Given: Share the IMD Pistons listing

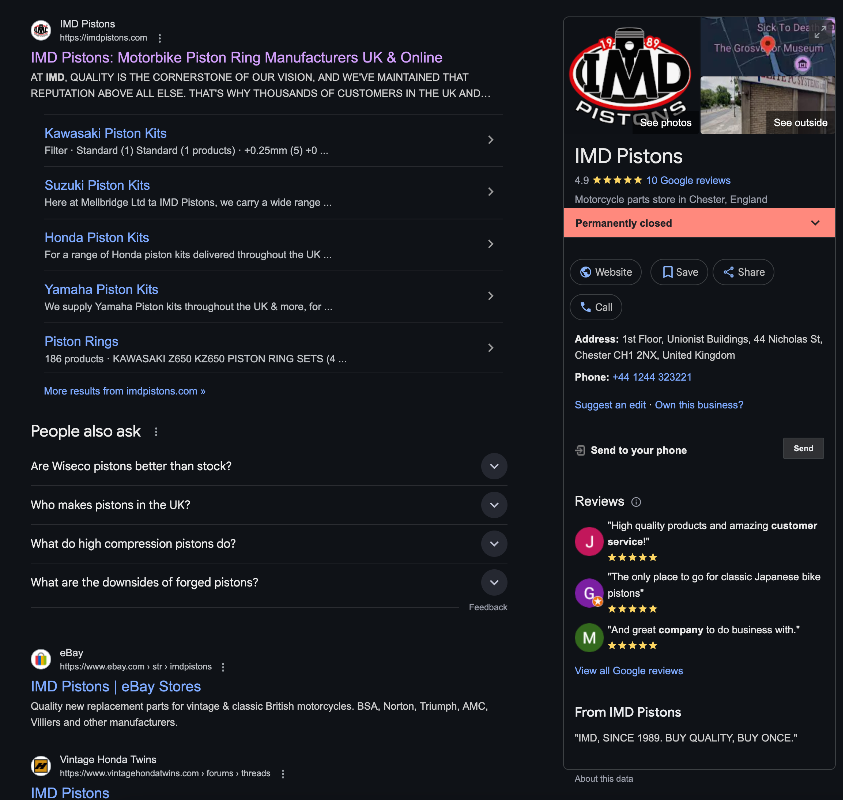Looking at the screenshot, I should pyautogui.click(x=743, y=272).
